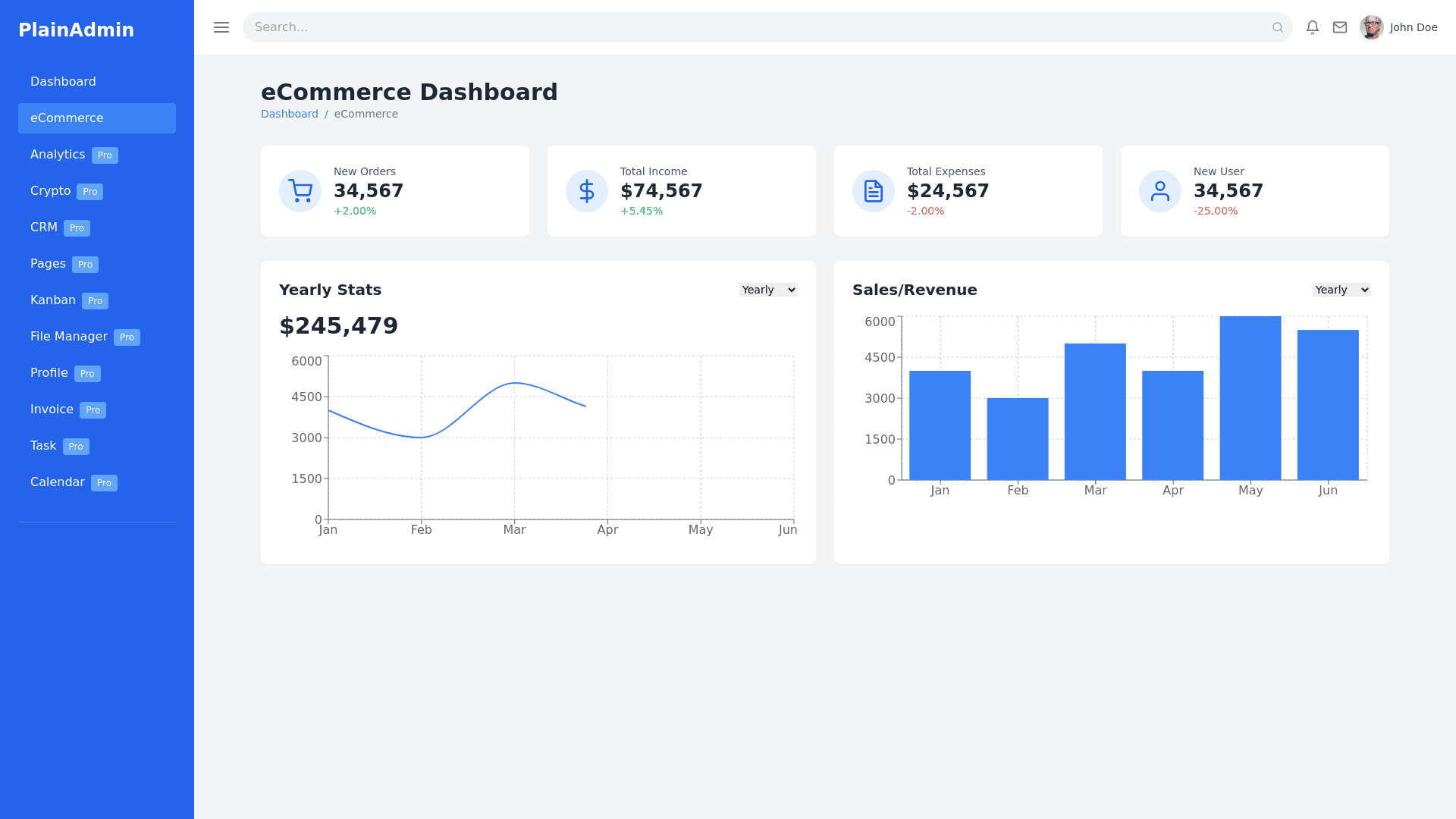Image resolution: width=1456 pixels, height=819 pixels.
Task: Open the Sales/Revenue Yearly dropdown
Action: (x=1341, y=290)
